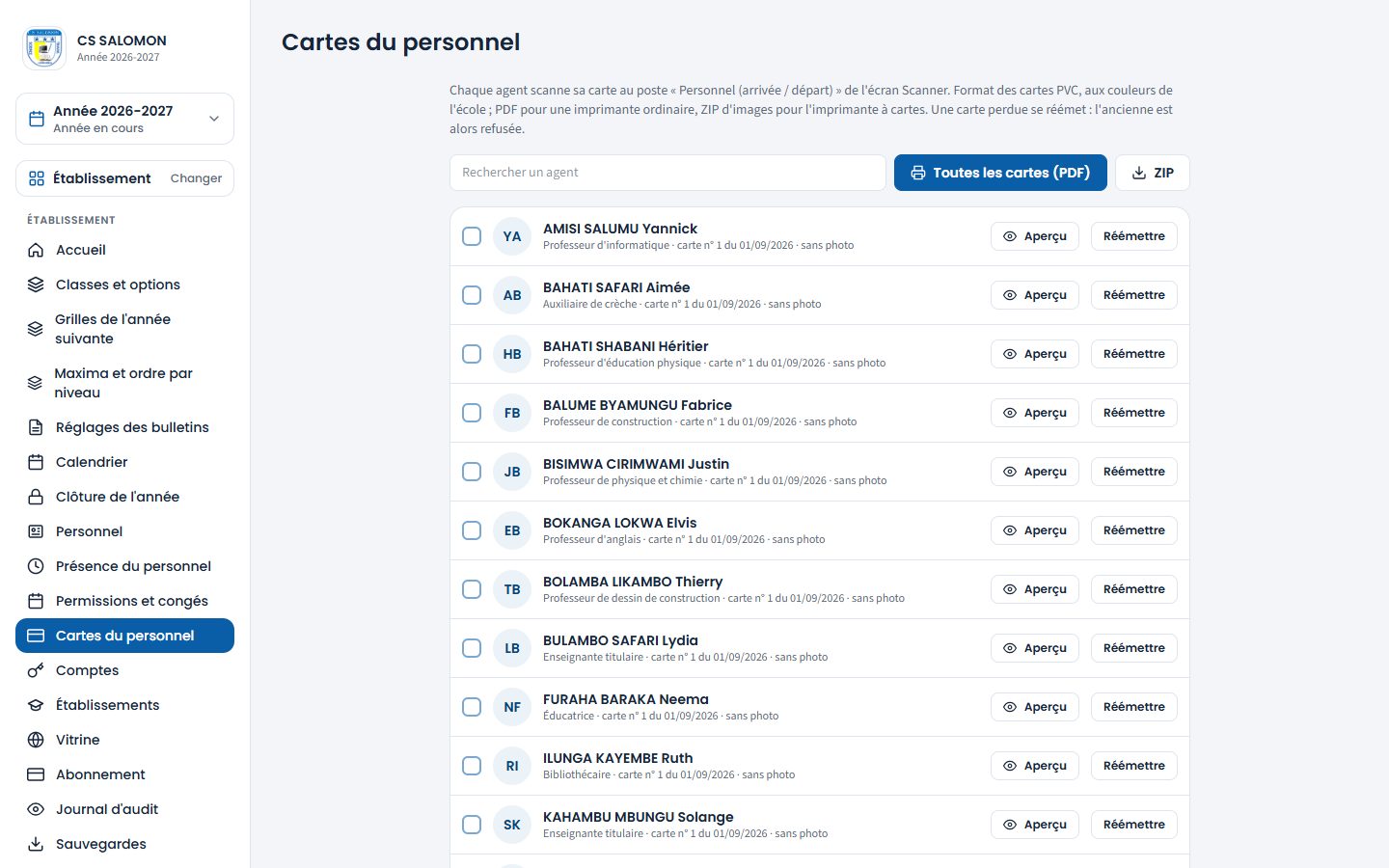Click the CS SALOMON school logo
1389x868 pixels.
click(x=44, y=48)
